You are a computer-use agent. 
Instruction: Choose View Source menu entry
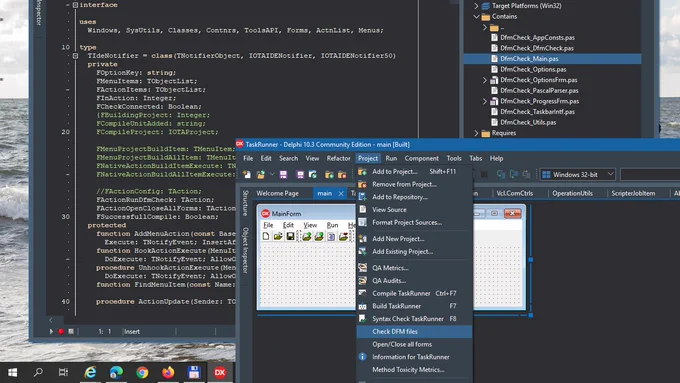tap(414, 210)
